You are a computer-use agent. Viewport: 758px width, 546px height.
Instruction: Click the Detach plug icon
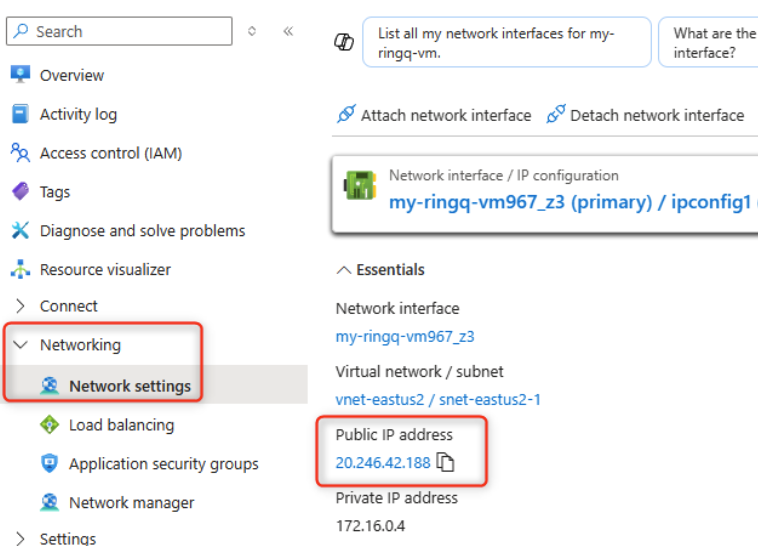coord(555,114)
